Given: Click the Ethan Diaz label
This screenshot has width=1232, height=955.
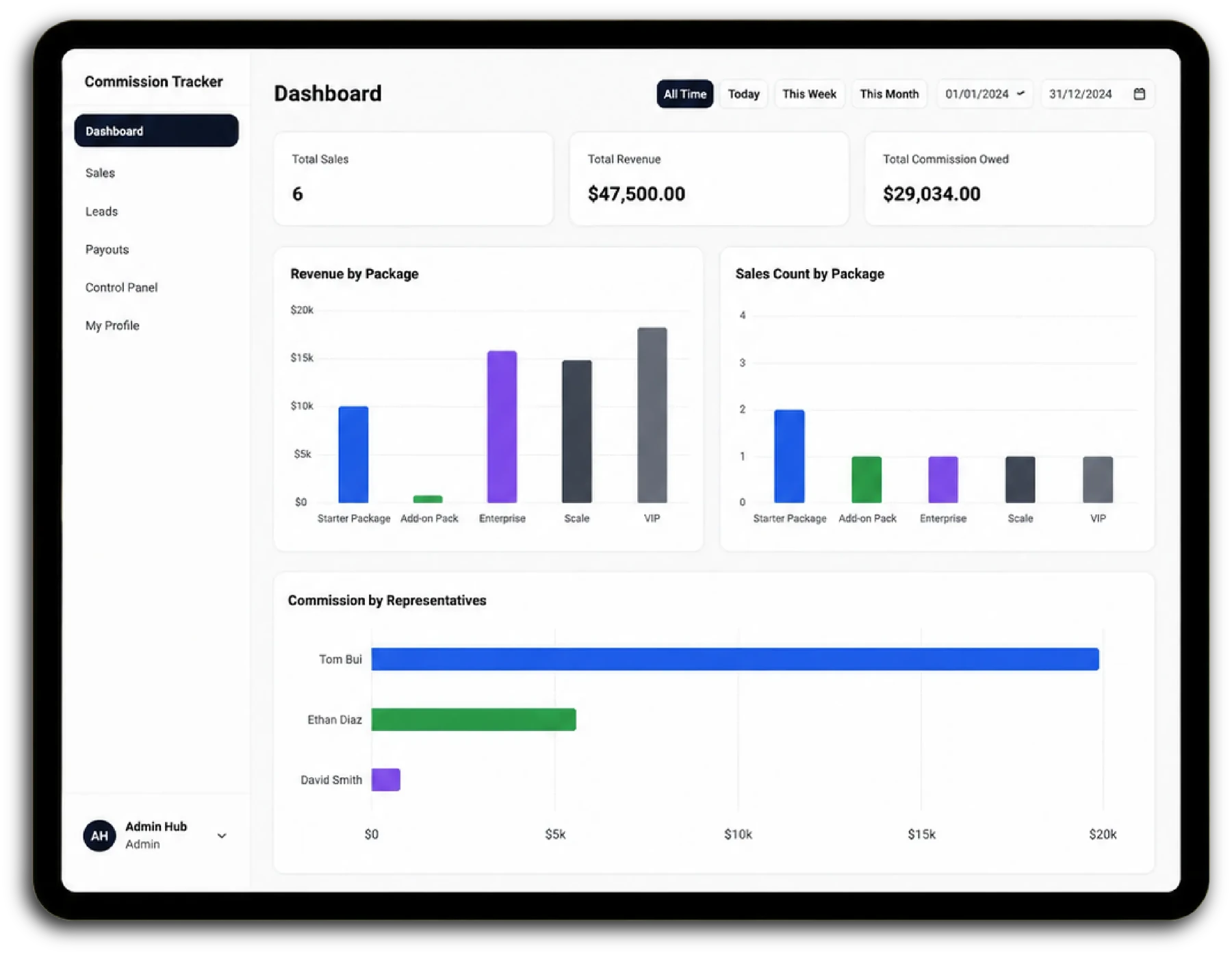Looking at the screenshot, I should pyautogui.click(x=334, y=720).
